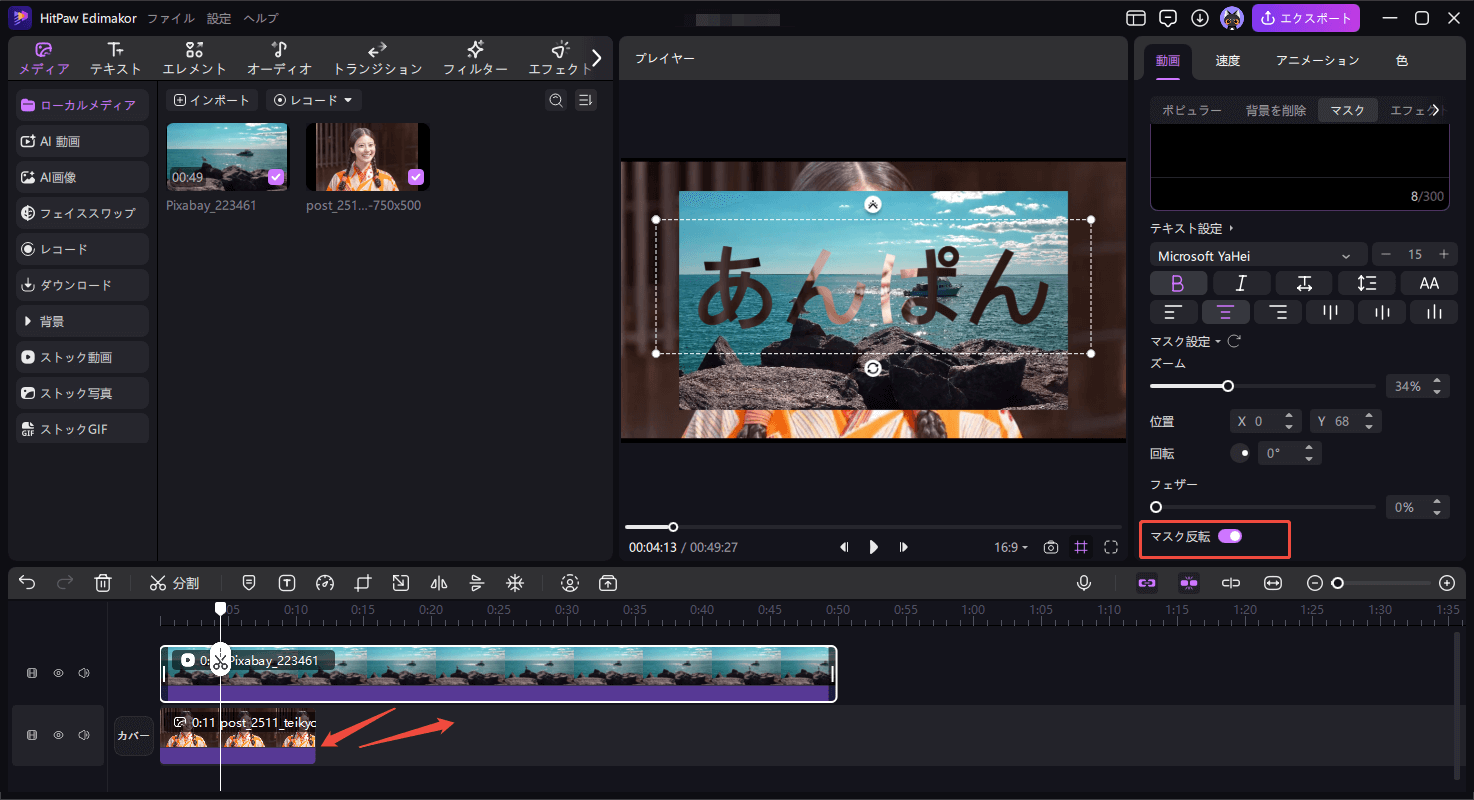This screenshot has width=1474, height=800.
Task: Play the video in the player
Action: (x=873, y=547)
